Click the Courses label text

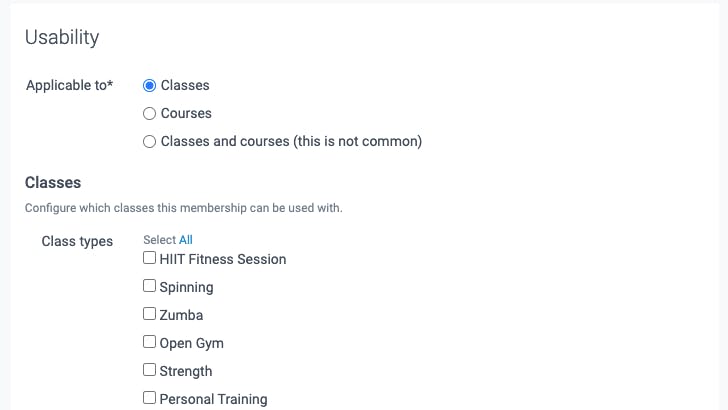[186, 113]
